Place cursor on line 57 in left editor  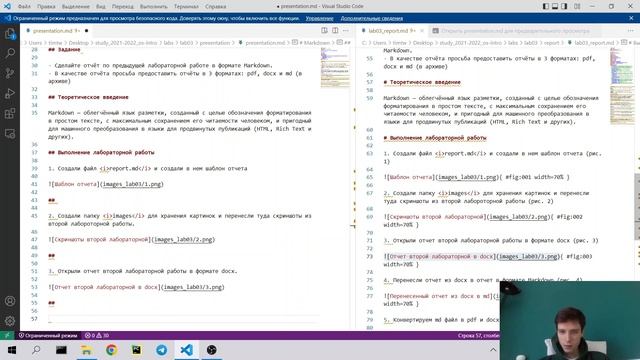coord(184,319)
